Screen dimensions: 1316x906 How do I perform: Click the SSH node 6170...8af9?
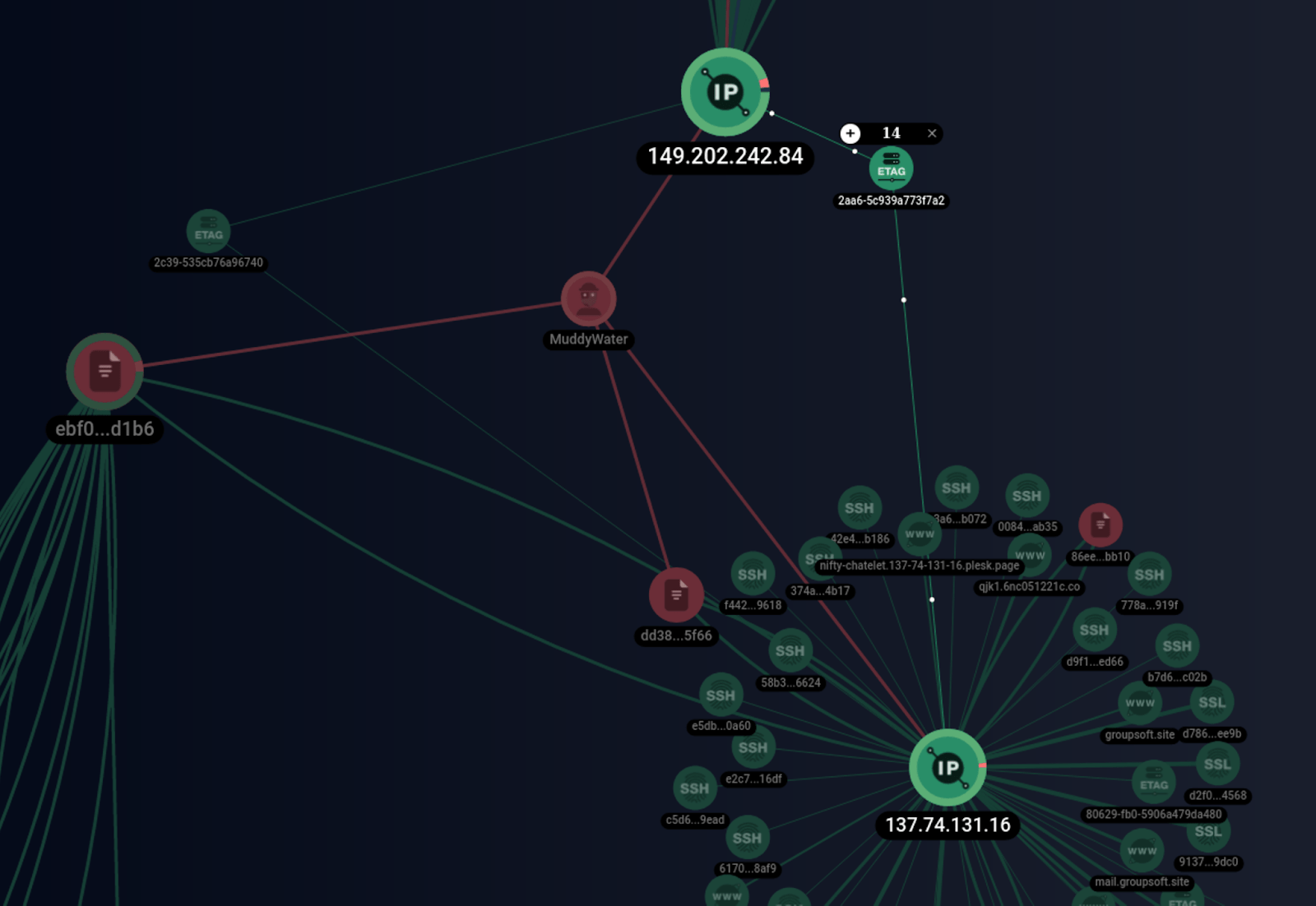pos(747,838)
